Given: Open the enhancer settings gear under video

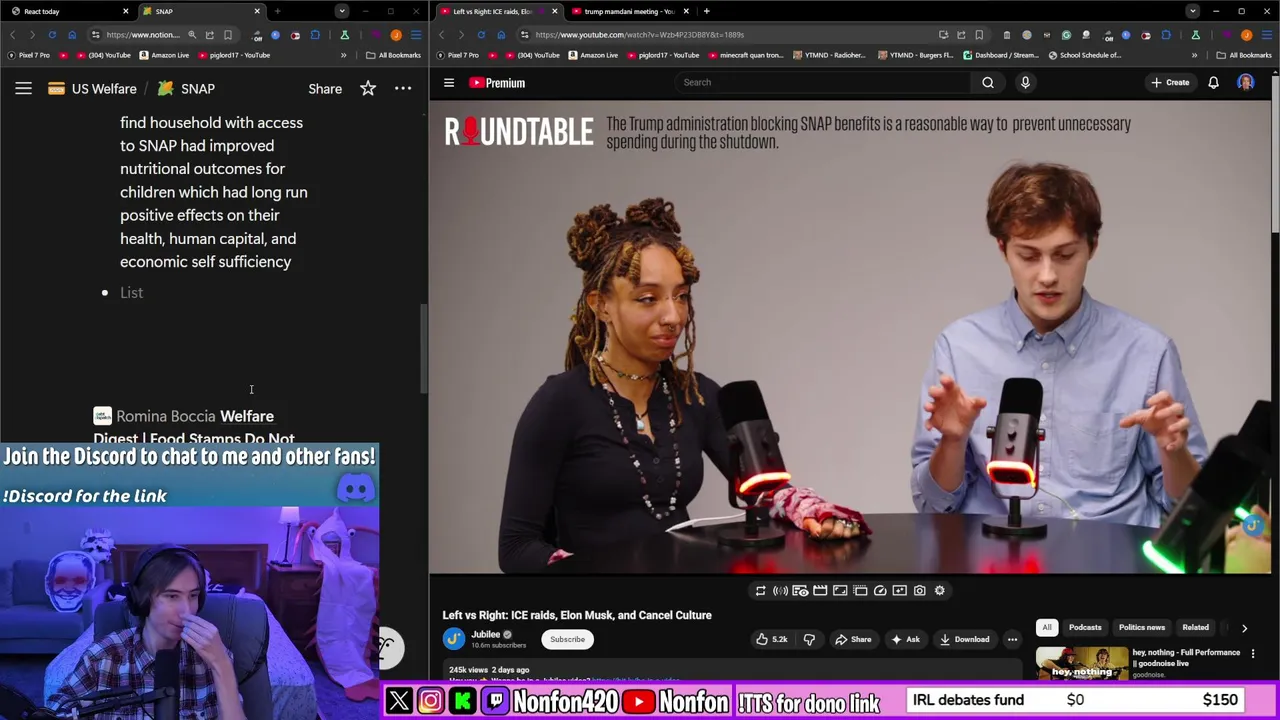Looking at the screenshot, I should 940,591.
